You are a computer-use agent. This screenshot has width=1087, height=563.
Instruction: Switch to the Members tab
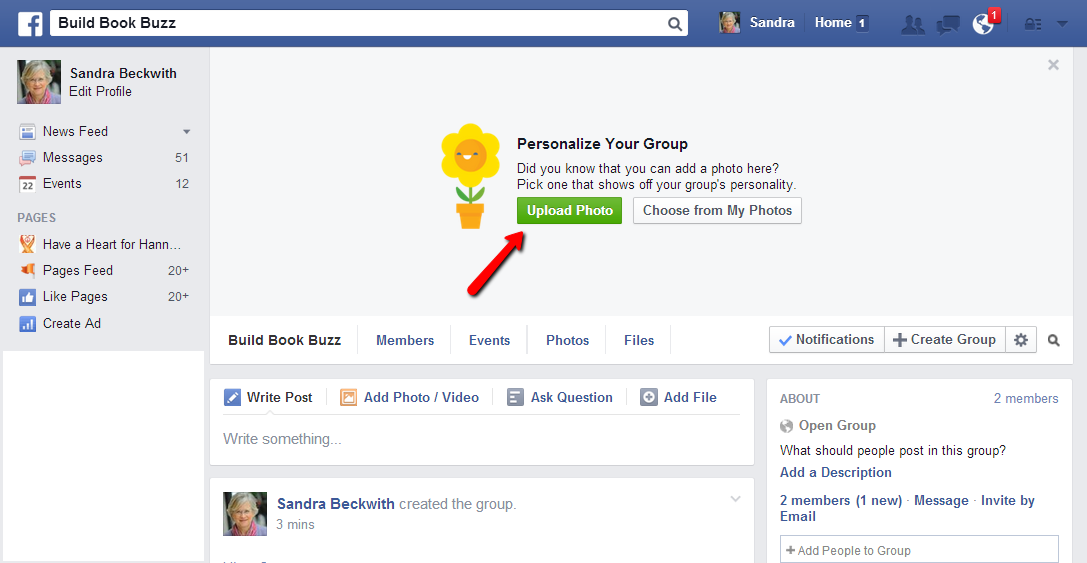[x=405, y=340]
